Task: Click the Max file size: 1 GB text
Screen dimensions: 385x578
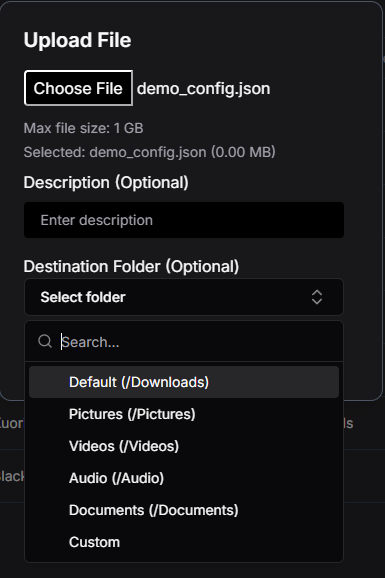Action: coord(83,128)
